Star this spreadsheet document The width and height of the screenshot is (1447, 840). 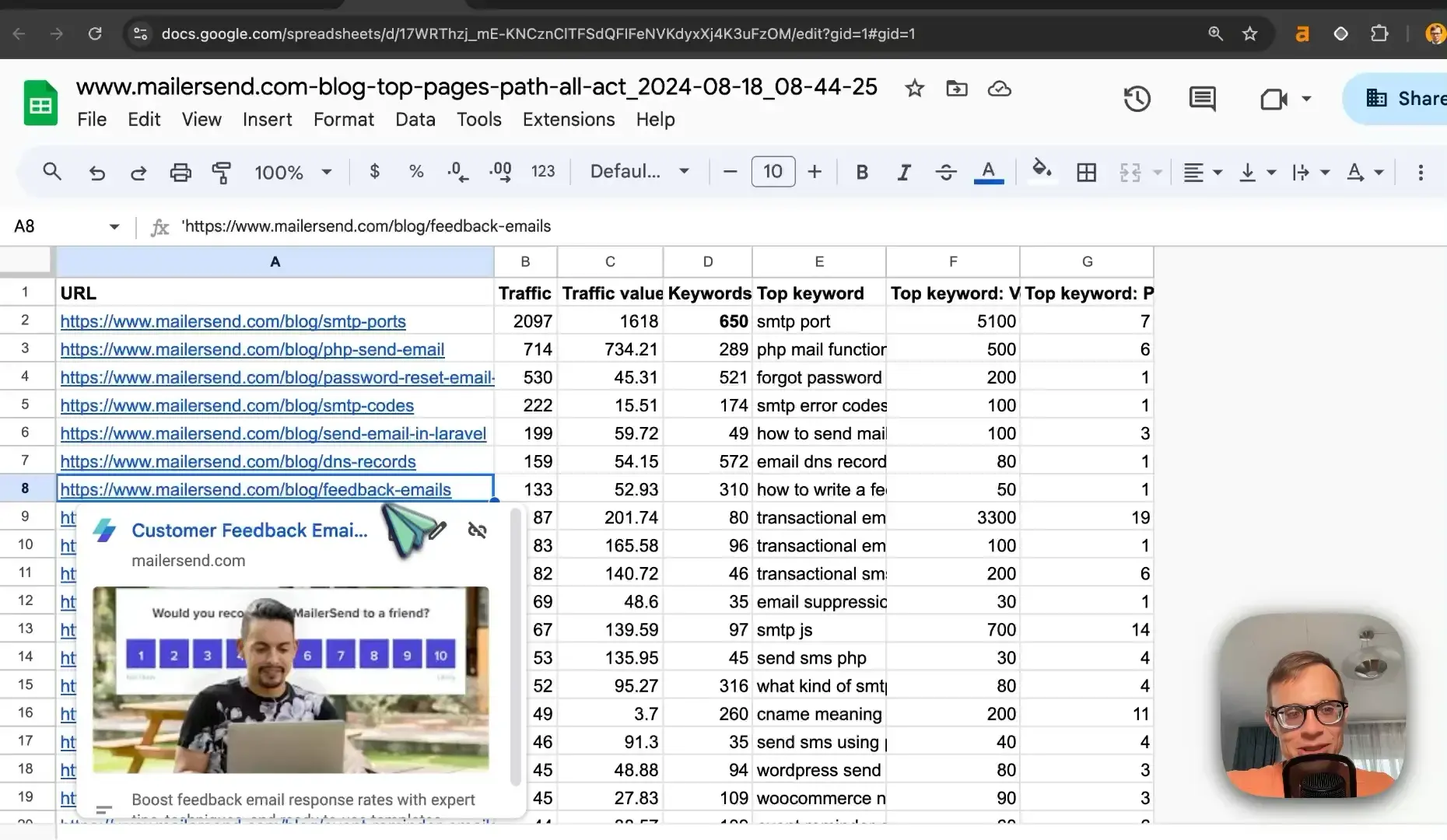[x=914, y=89]
